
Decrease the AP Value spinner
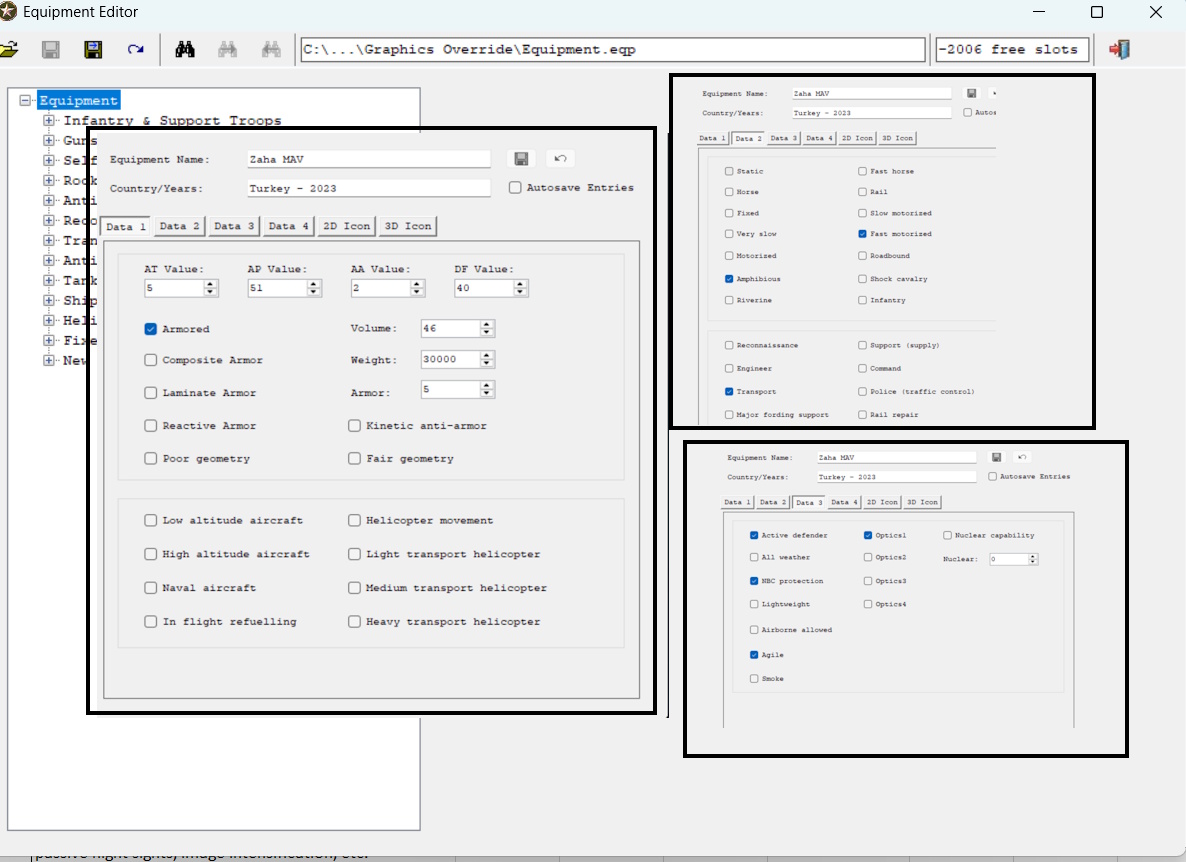pos(314,292)
